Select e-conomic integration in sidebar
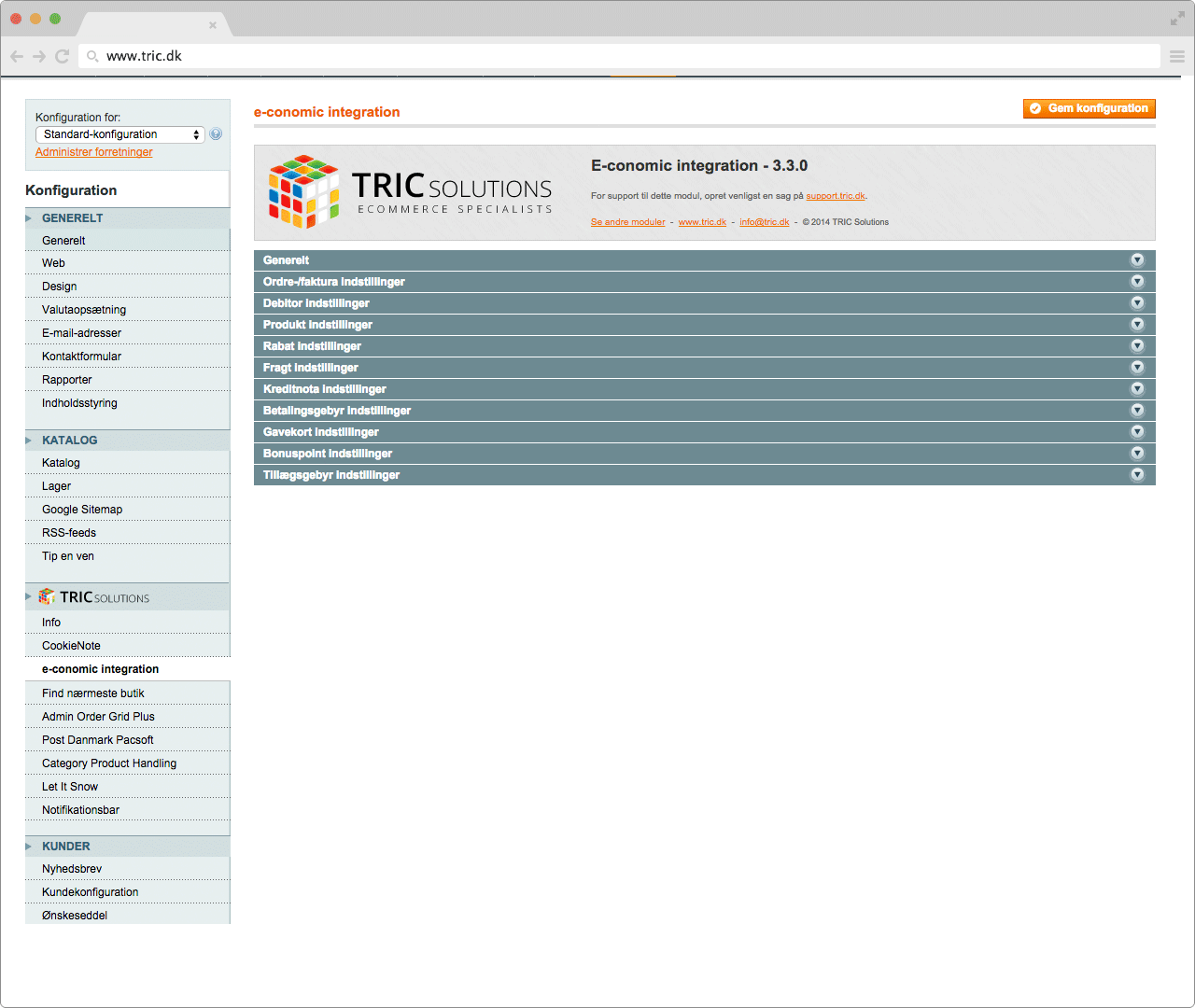The height and width of the screenshot is (1008, 1195). 127,669
